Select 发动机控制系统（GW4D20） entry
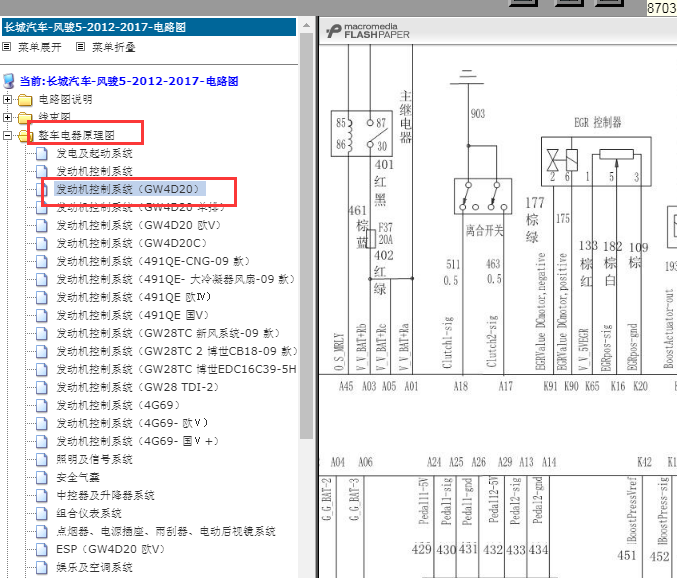Viewport: 677px width, 578px height. [130, 189]
